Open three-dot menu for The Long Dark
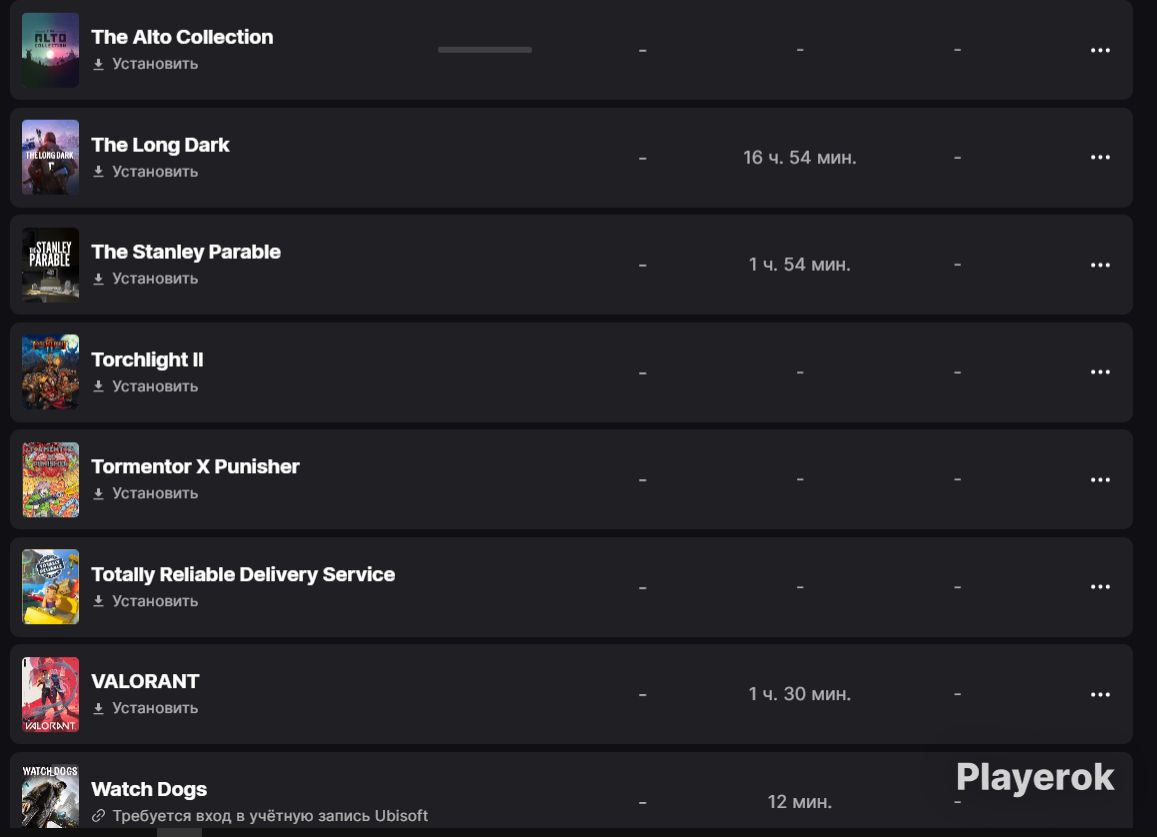 click(1100, 157)
